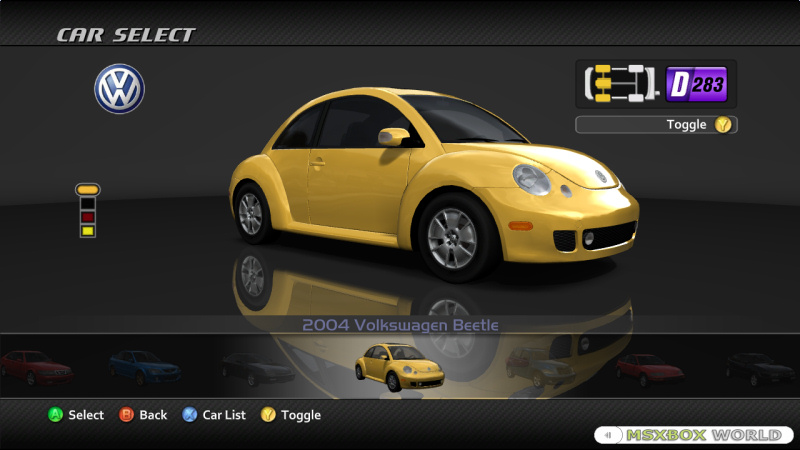Click the Toggle bar under the class badge
Image resolution: width=800 pixels, height=450 pixels.
656,124
